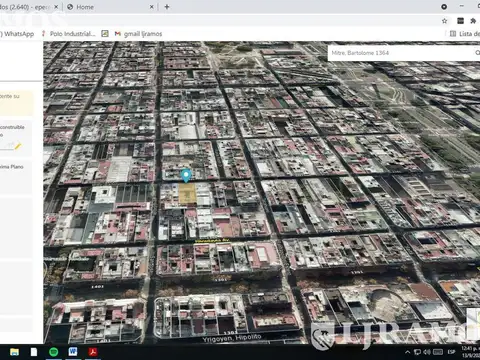Open Spotify from the taskbar
Image resolution: width=480 pixels, height=360 pixels.
54,352
